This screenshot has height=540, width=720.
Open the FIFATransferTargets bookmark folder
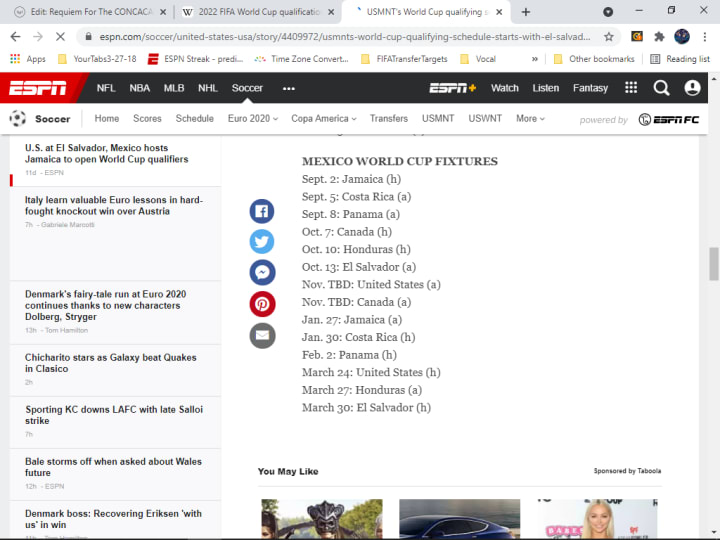point(404,59)
